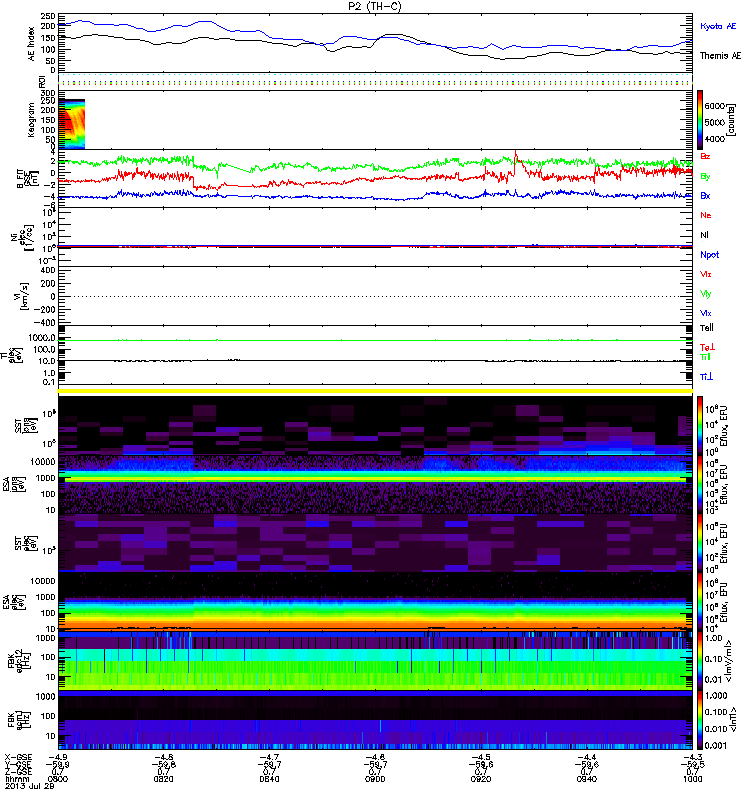This screenshot has width=750, height=800.
Task: Click the 0900 time tick label
Action: click(x=375, y=779)
